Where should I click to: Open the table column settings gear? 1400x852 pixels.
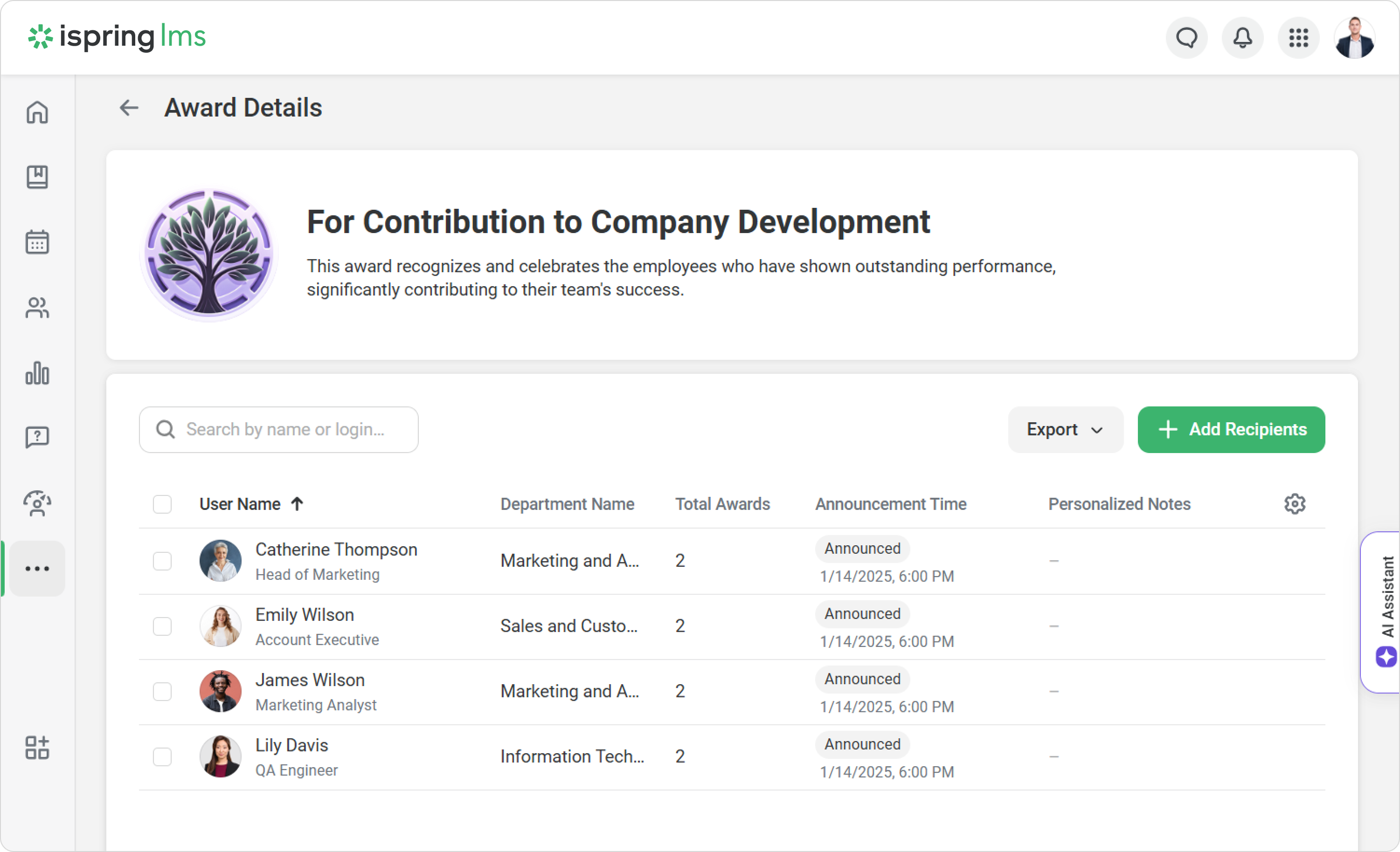point(1294,504)
